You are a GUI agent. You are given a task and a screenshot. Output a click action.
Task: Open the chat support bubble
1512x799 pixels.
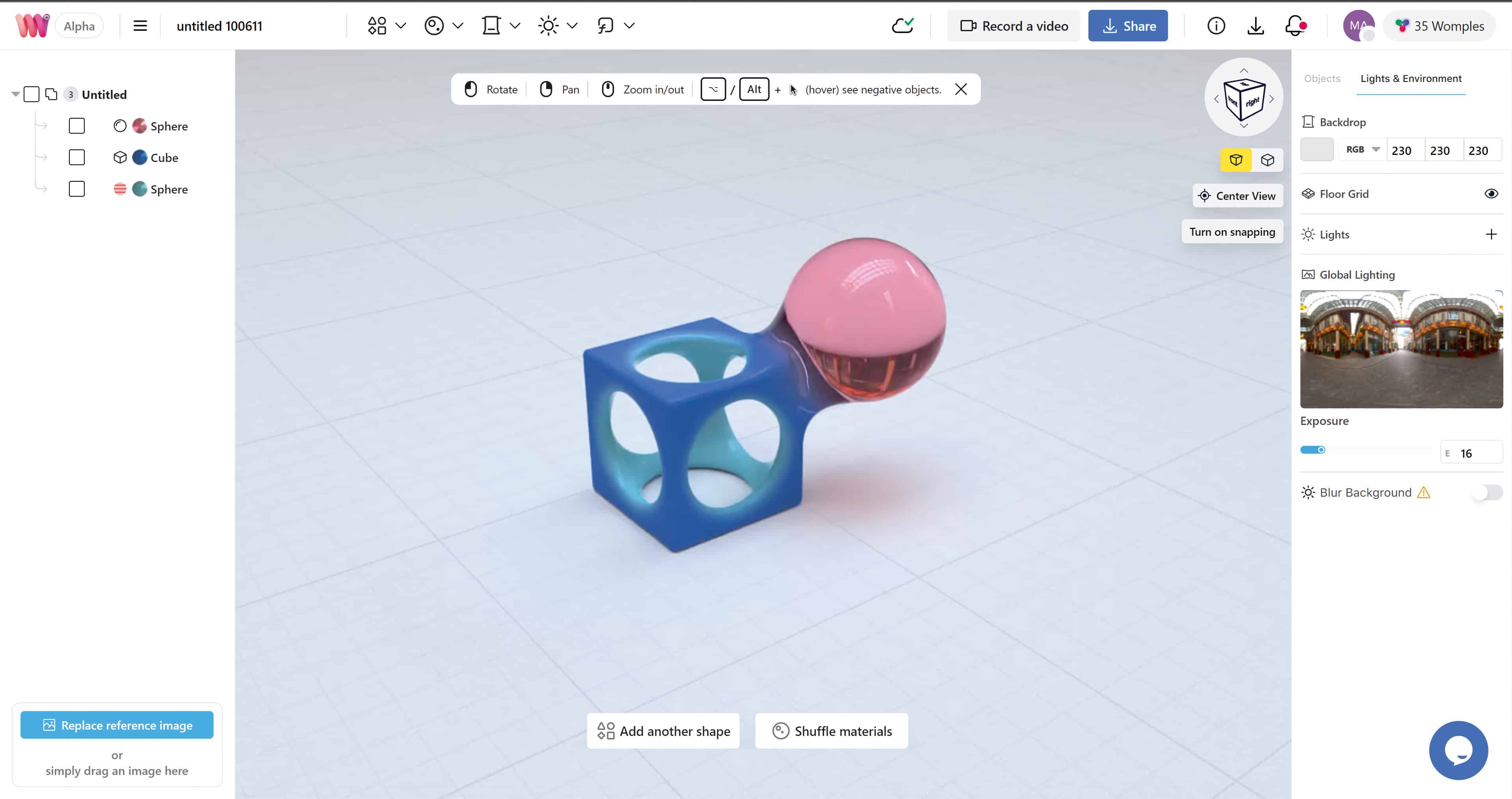click(1458, 750)
